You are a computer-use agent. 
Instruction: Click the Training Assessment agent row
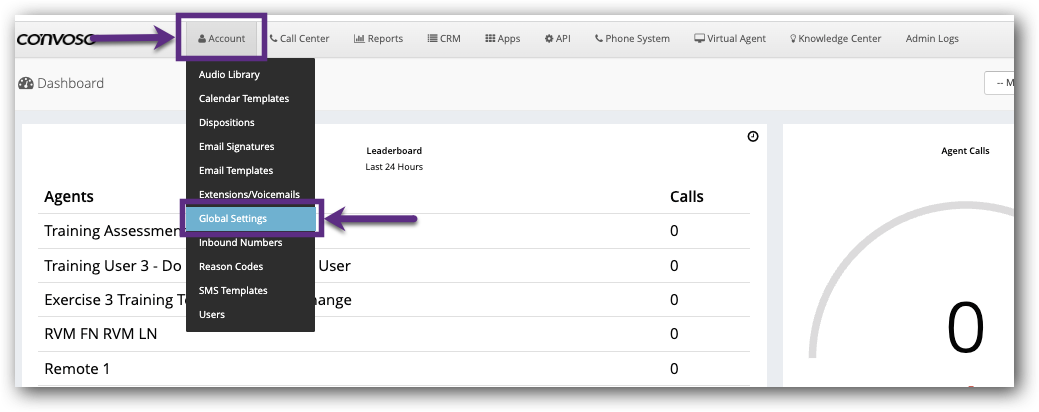394,231
